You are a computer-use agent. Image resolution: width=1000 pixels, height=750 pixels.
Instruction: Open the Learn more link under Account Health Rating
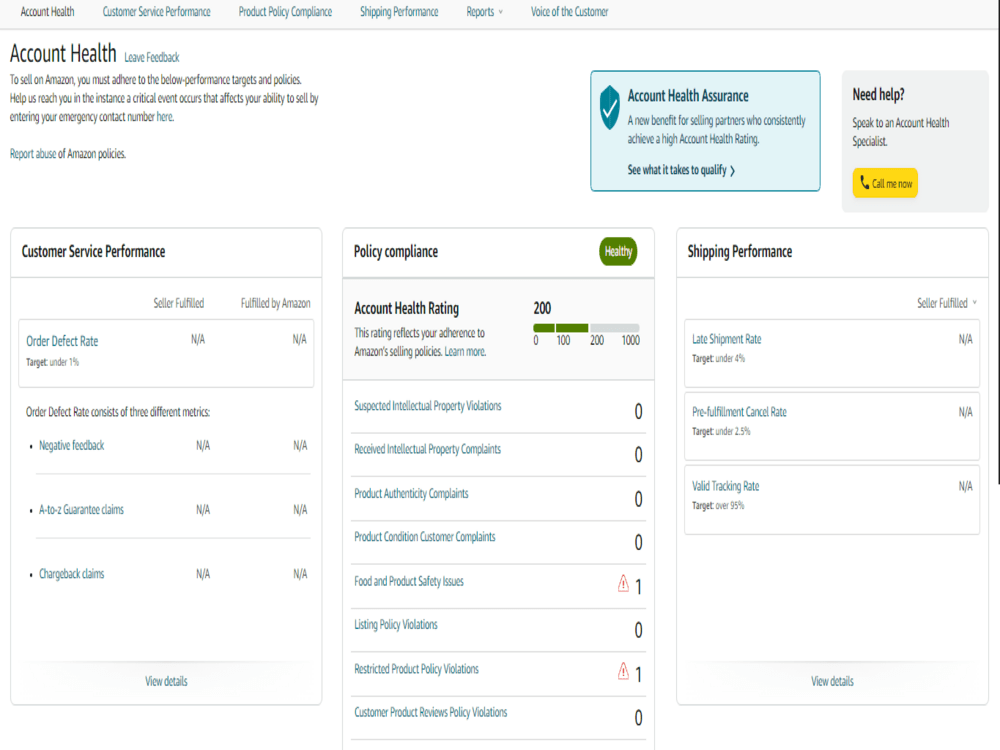click(x=465, y=351)
